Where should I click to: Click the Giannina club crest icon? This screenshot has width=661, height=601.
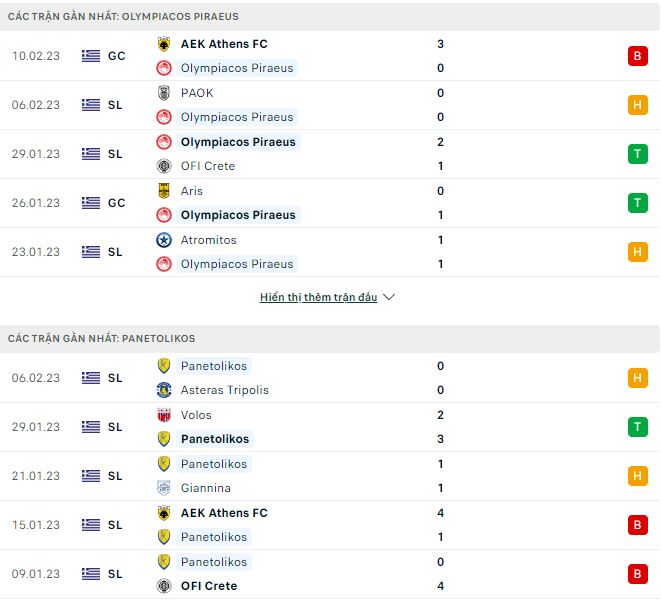(x=164, y=488)
